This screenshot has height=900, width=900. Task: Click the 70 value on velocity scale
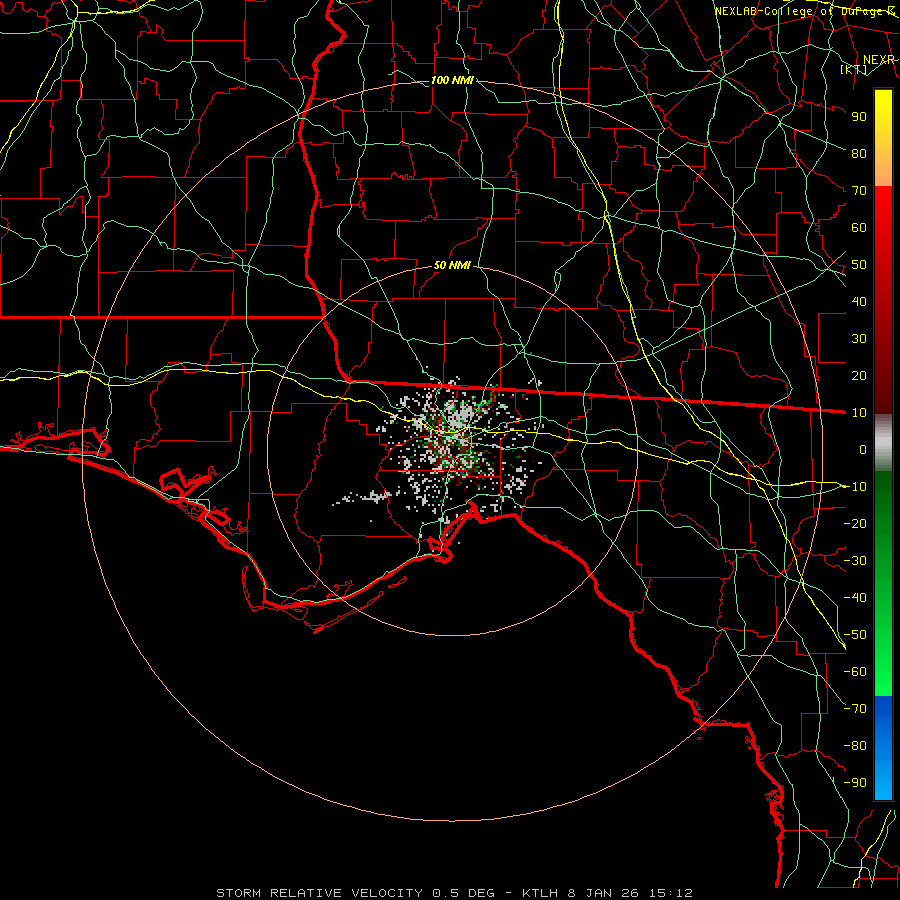(x=859, y=191)
